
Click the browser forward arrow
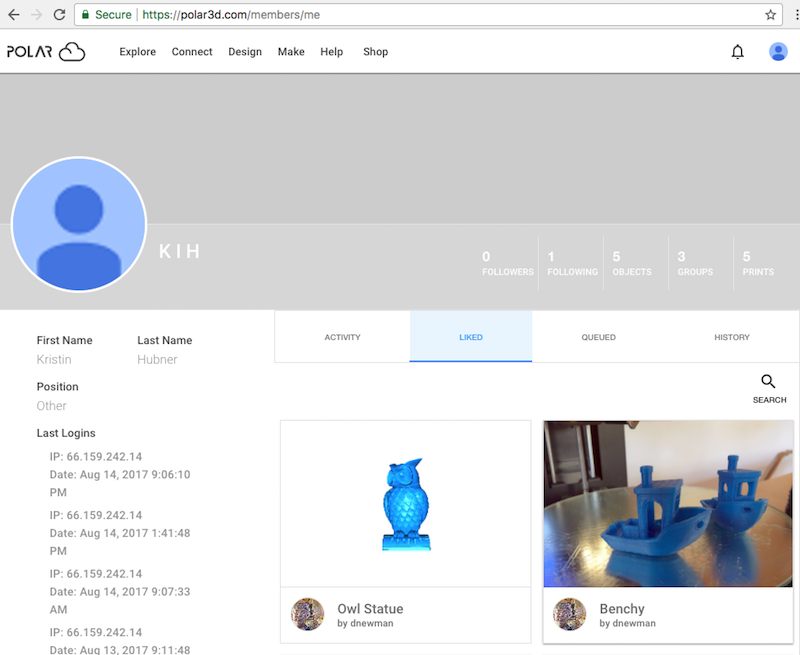[36, 14]
